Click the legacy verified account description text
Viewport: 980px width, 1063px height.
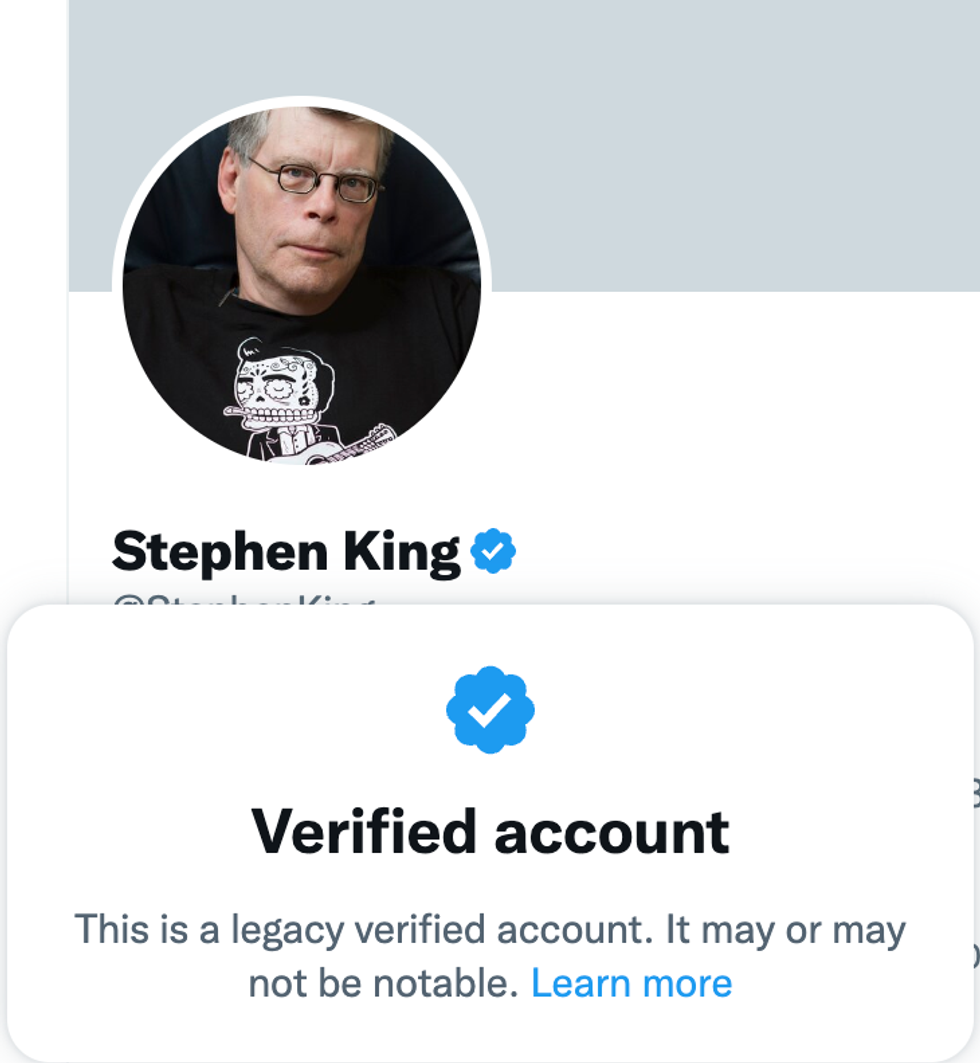pyautogui.click(x=490, y=930)
